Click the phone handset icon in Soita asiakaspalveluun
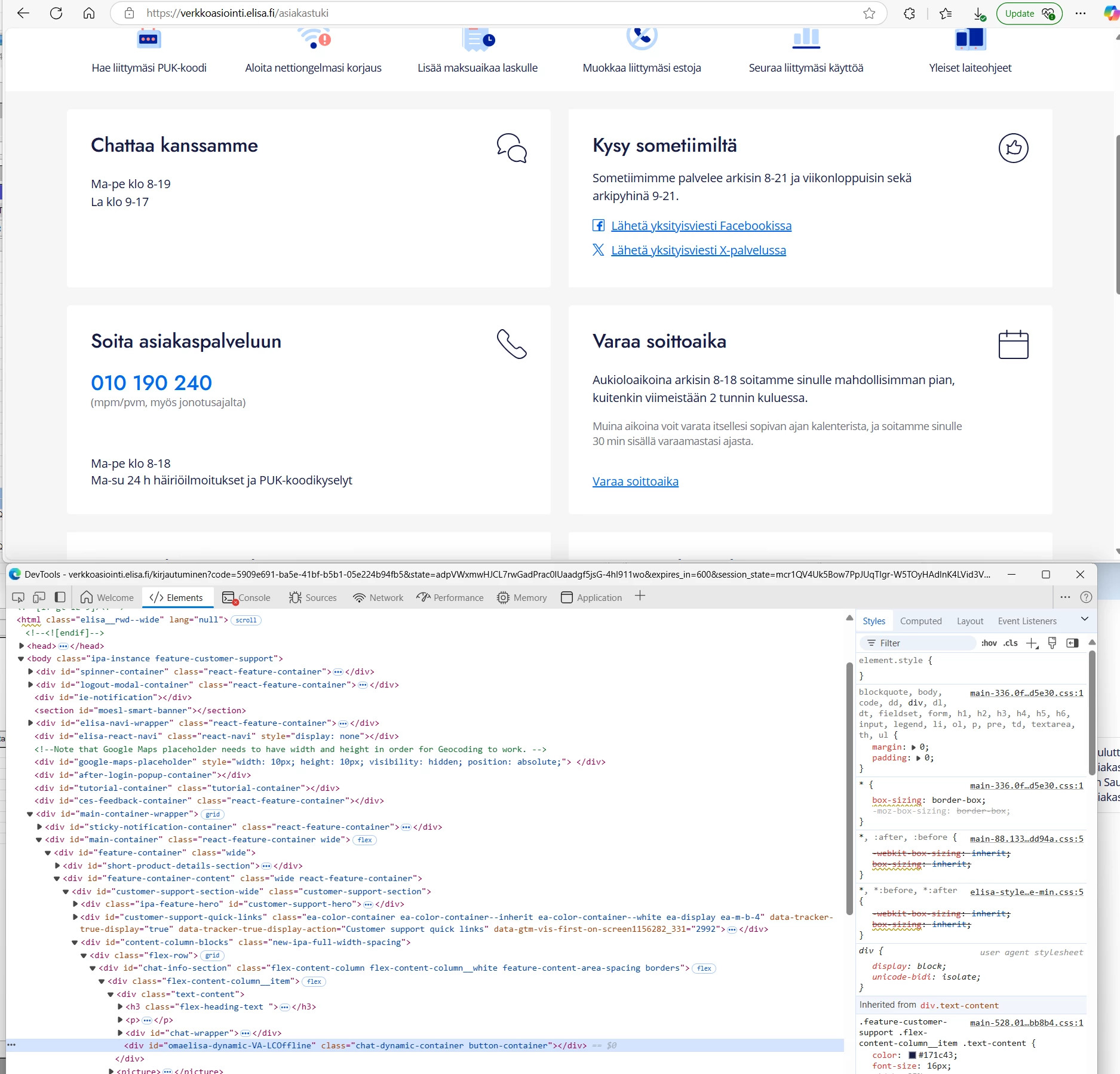This screenshot has height=1074, width=1120. tap(512, 343)
